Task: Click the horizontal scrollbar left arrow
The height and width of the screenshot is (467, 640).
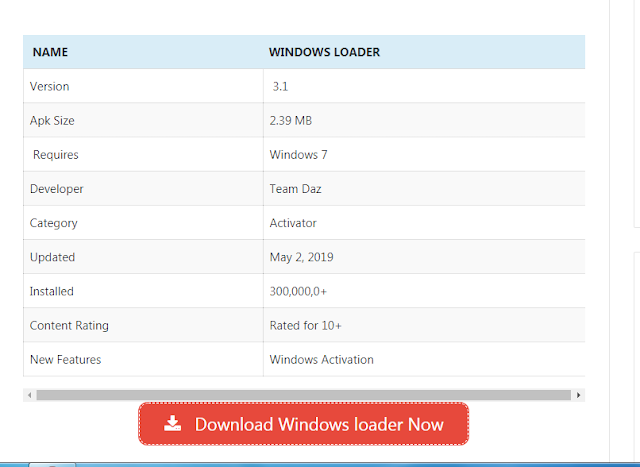Action: pos(29,395)
